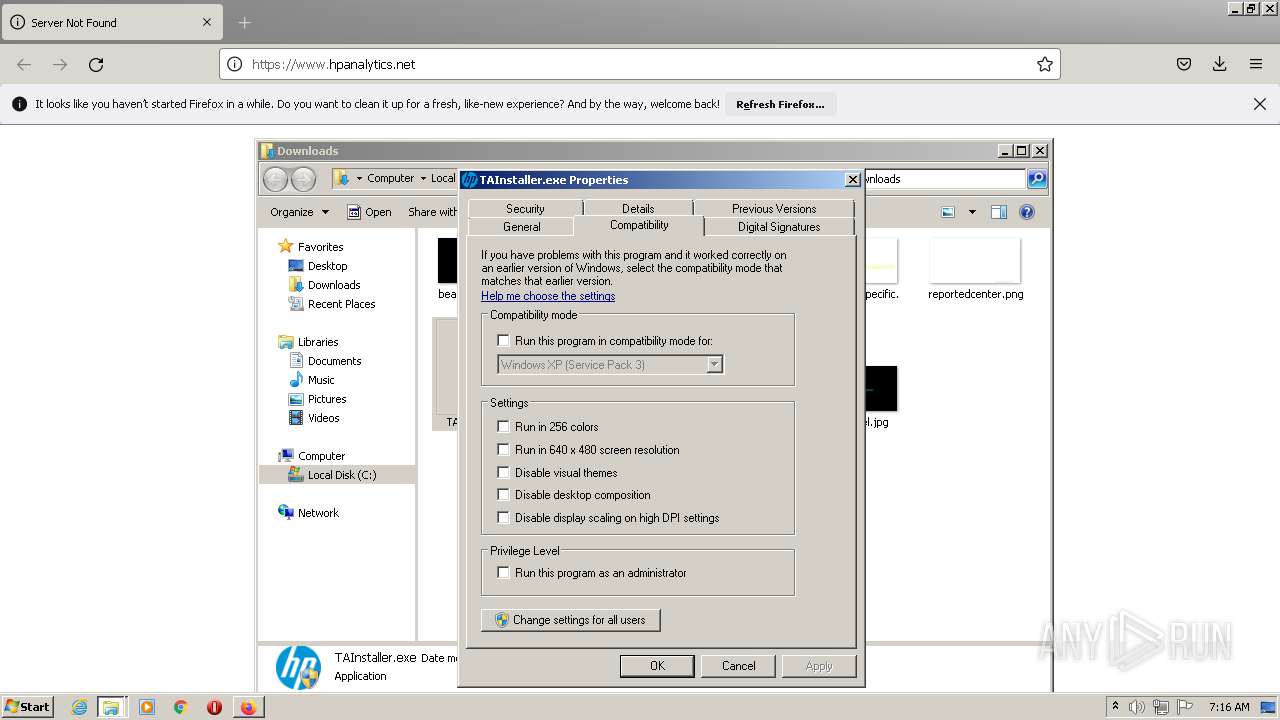Enable Run this program in compatibility mode
1280x720 pixels.
504,341
